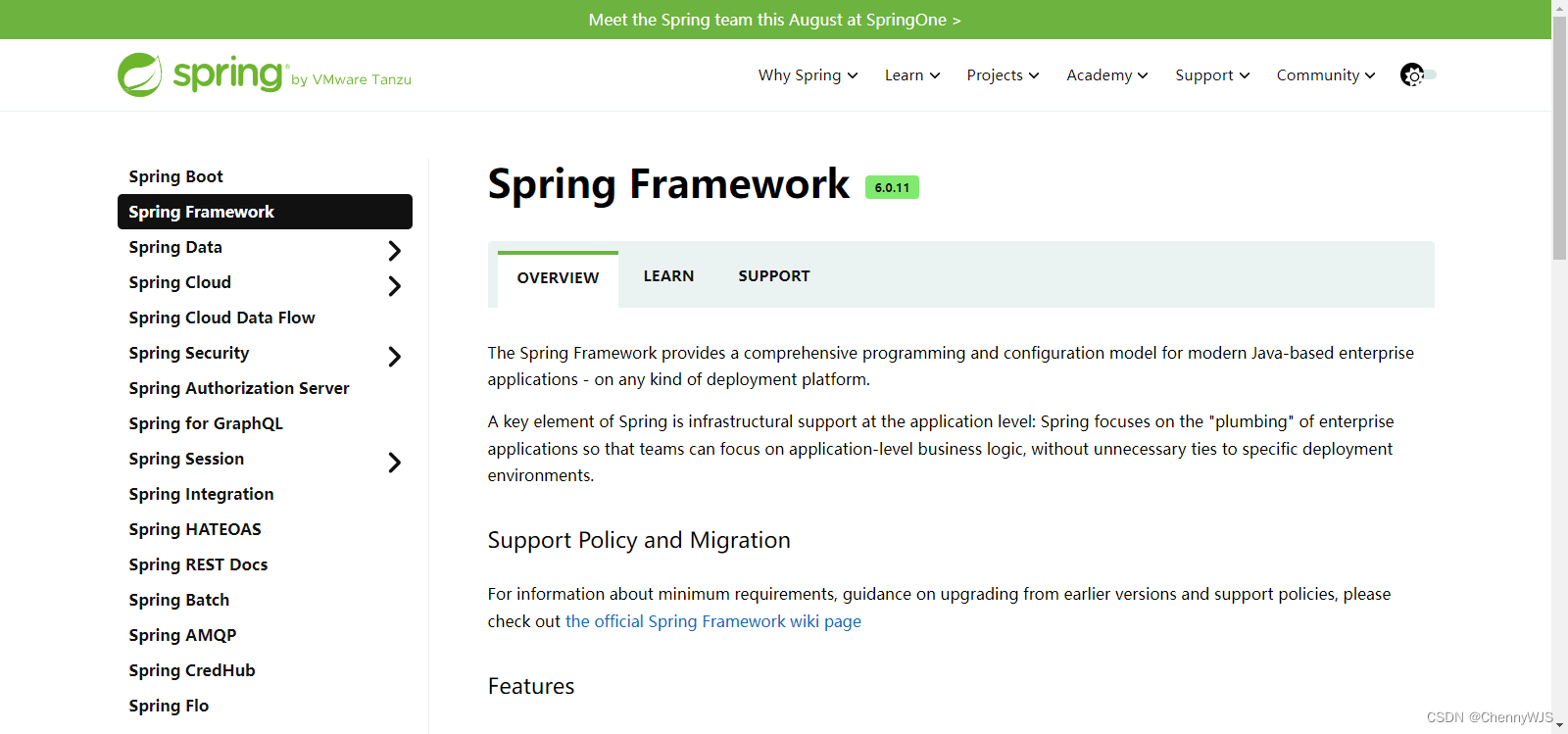
Task: Click the Spring Framework page heading
Action: point(668,184)
